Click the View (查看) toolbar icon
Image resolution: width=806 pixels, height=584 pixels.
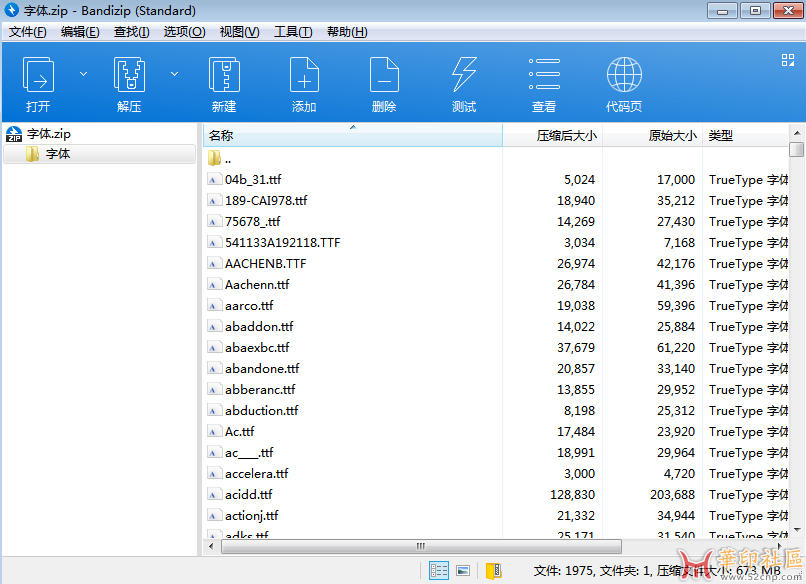click(x=544, y=76)
